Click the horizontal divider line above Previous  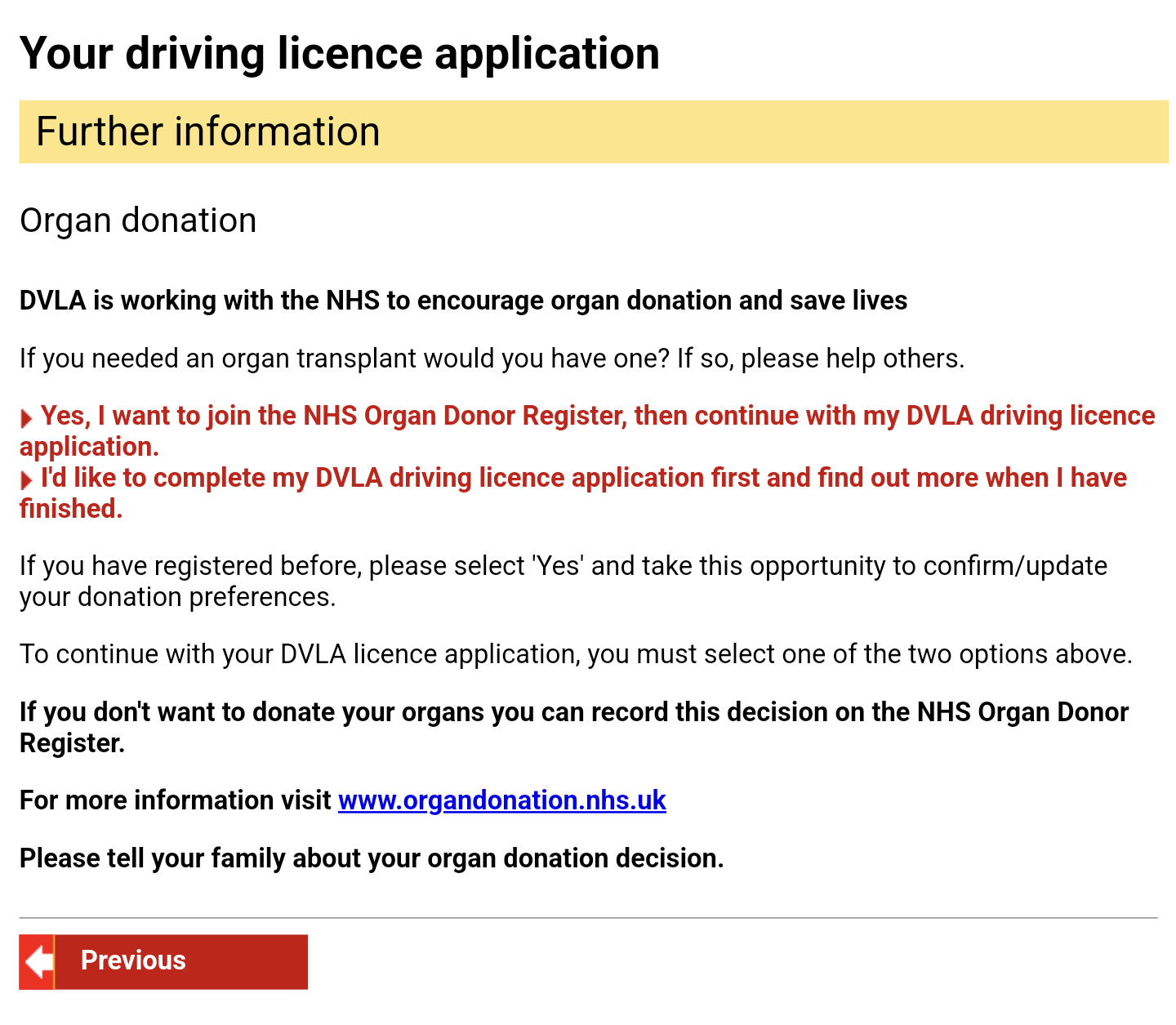click(588, 918)
